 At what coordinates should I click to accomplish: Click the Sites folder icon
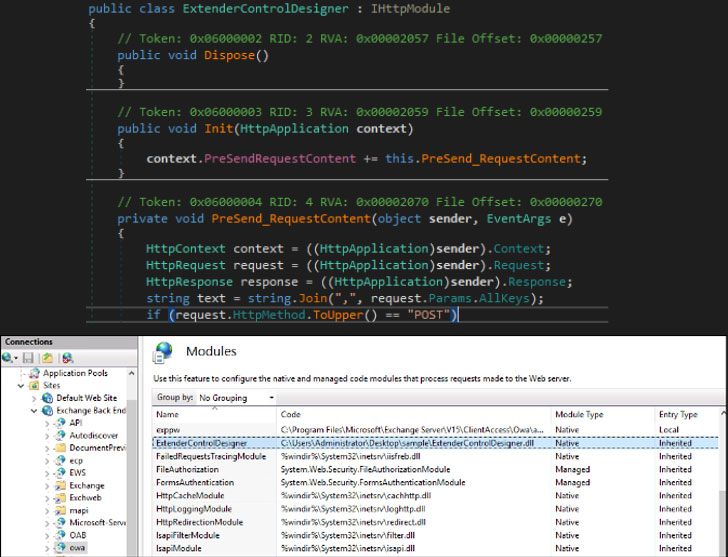click(x=34, y=385)
